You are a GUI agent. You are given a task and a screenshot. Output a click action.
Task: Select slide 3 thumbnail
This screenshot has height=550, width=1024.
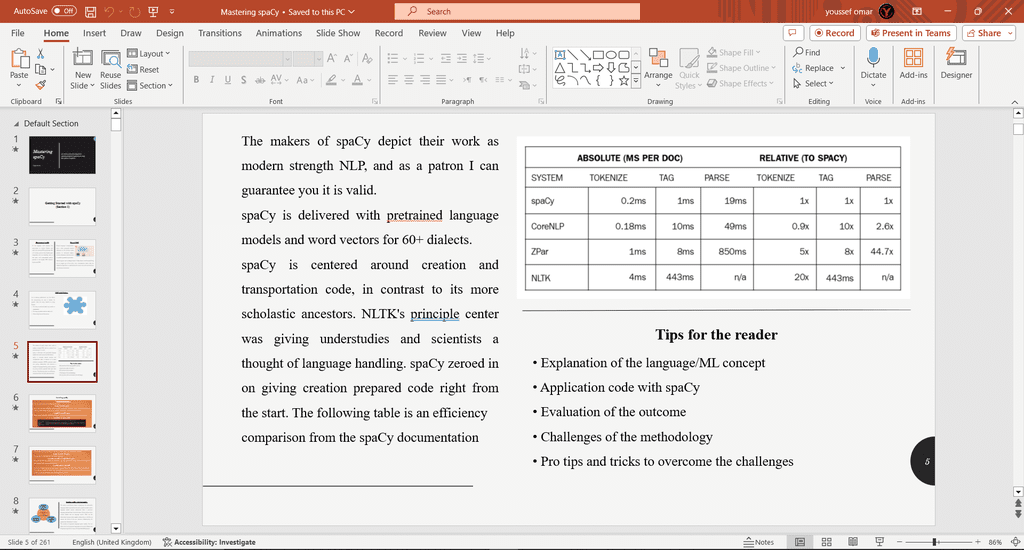(62, 258)
